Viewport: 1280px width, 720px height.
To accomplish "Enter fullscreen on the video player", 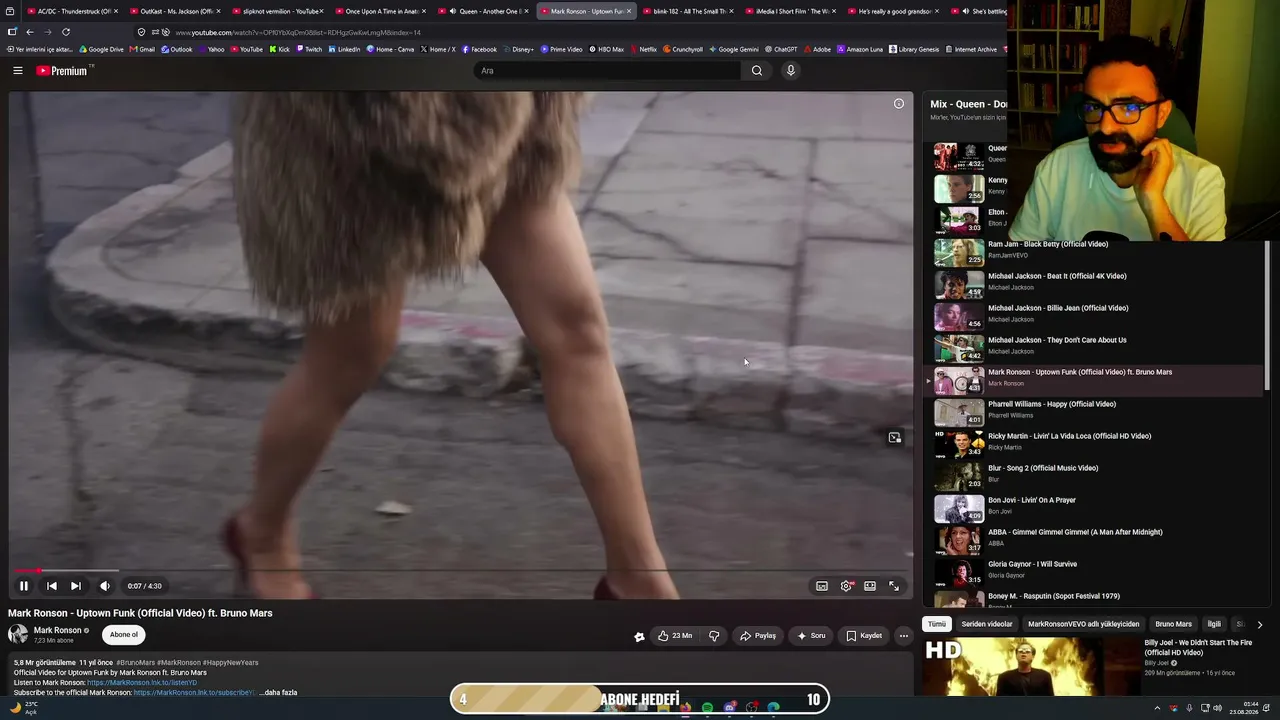I will 894,586.
